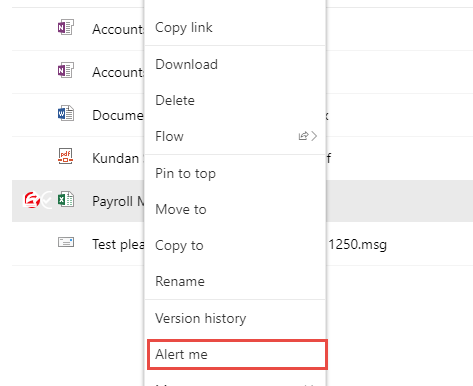Open the Test plea message file name

(x=118, y=244)
